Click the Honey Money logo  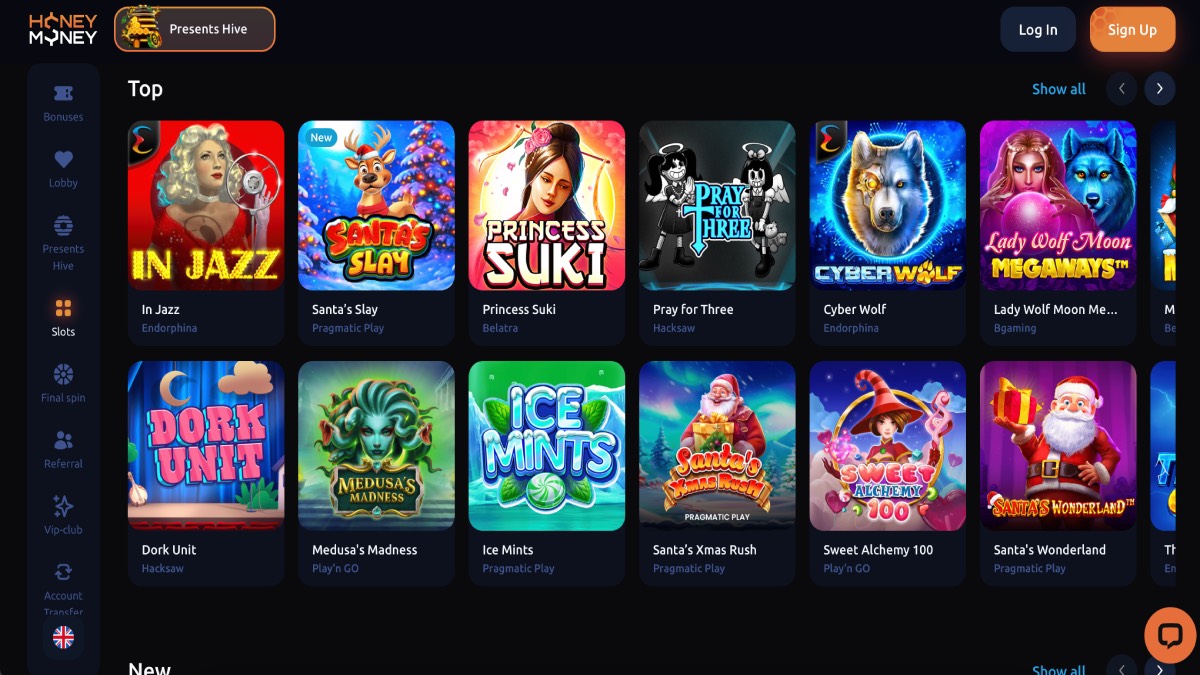[63, 29]
